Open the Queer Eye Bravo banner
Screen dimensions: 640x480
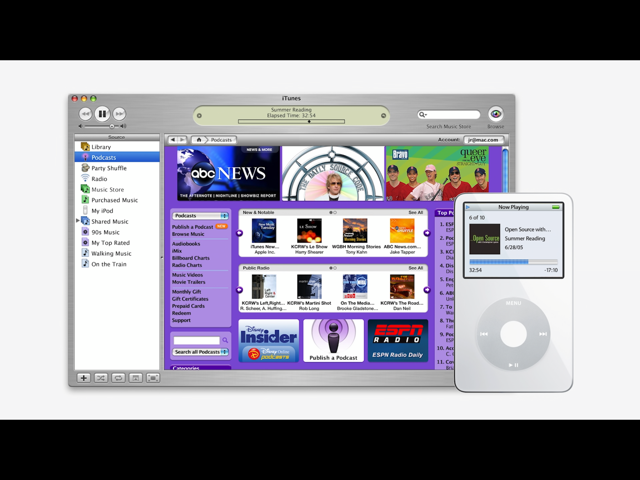(438, 173)
